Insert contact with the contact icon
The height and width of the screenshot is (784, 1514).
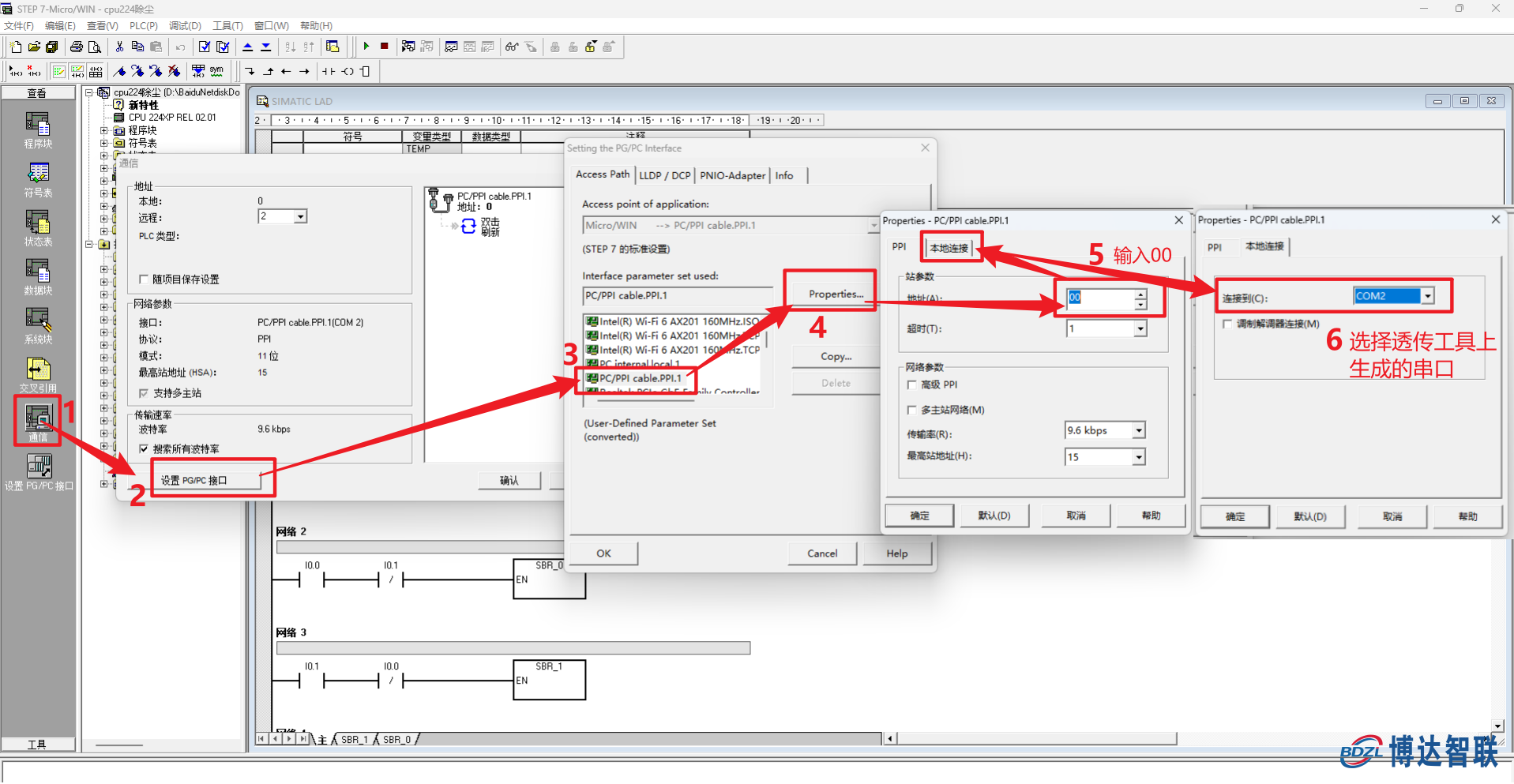(x=329, y=71)
